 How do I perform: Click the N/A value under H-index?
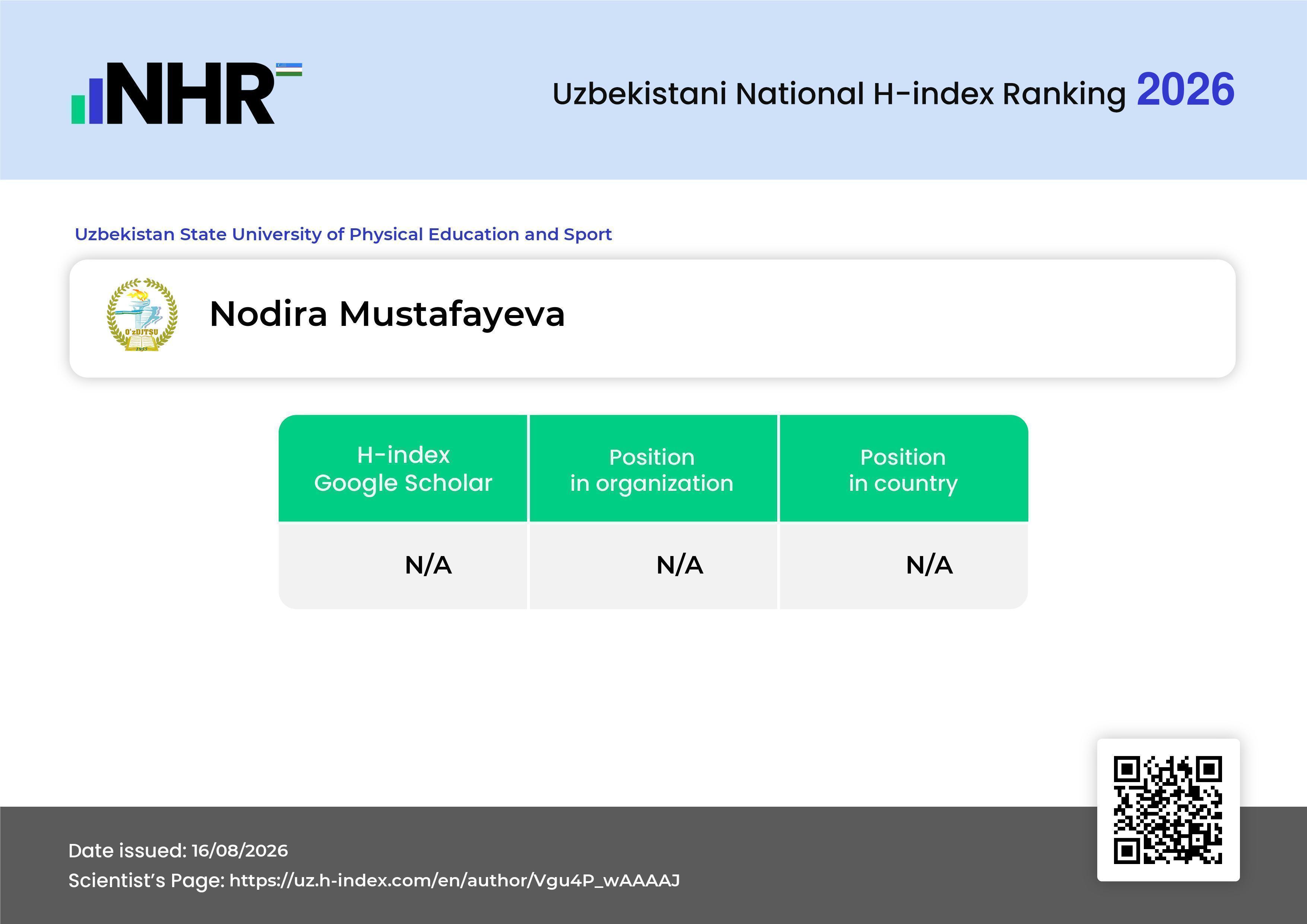pos(428,565)
